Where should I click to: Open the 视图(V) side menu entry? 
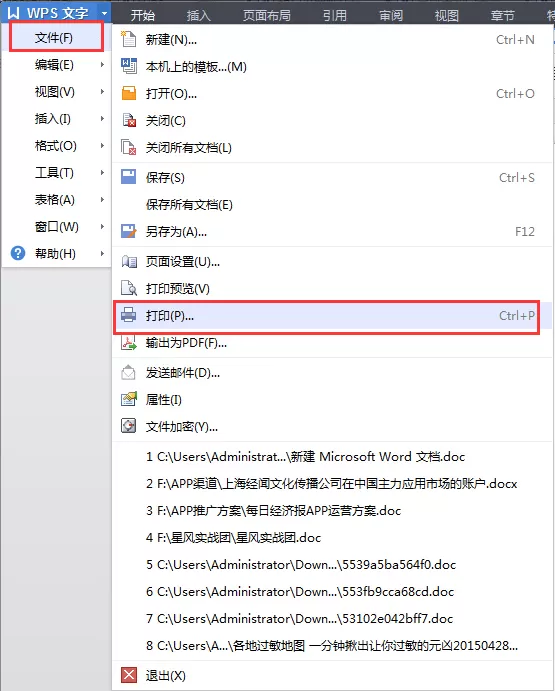56,92
